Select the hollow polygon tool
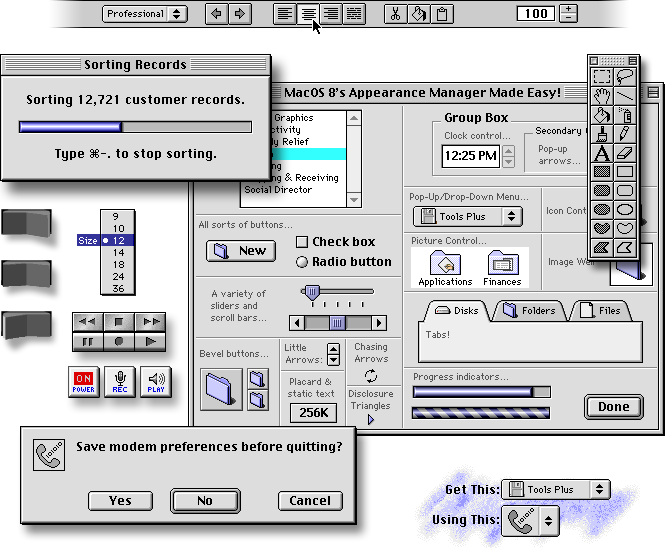Viewport: 665px width, 549px height. 625,247
